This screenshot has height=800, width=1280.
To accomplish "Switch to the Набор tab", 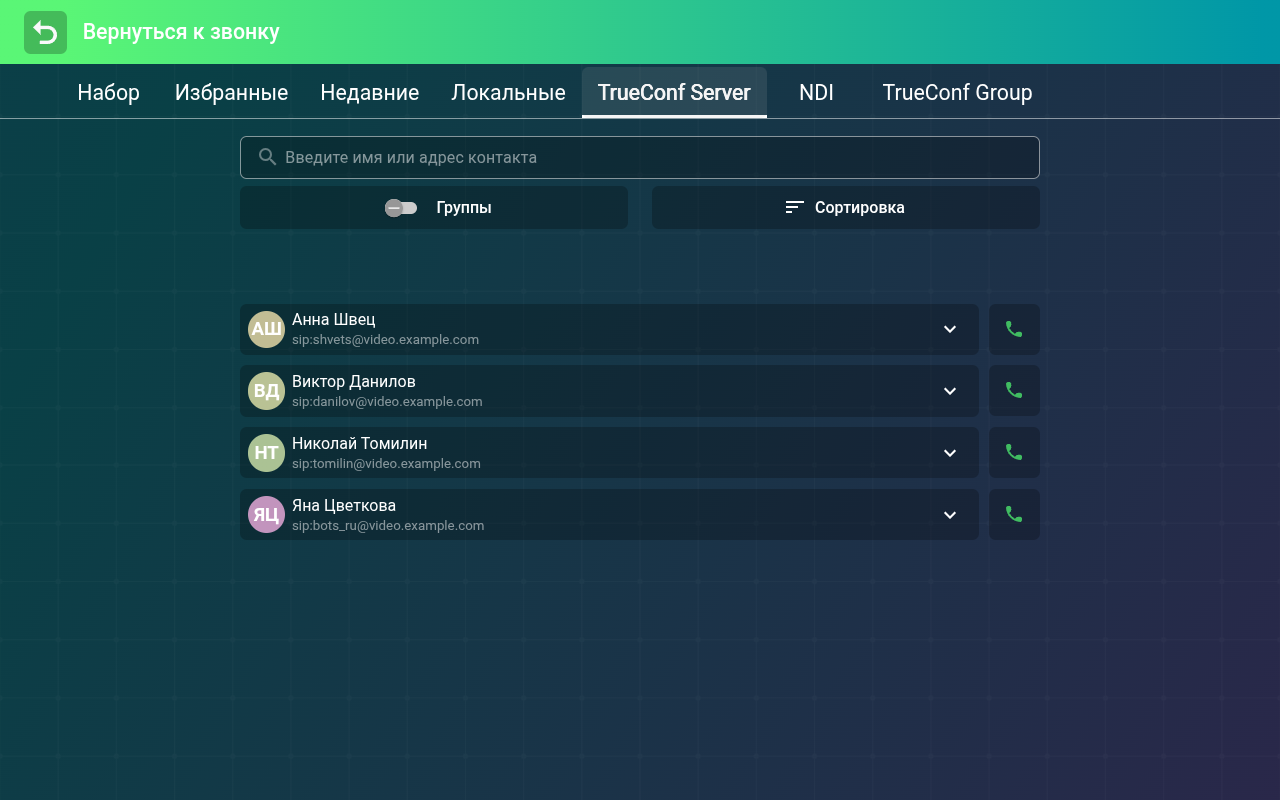I will tap(109, 93).
